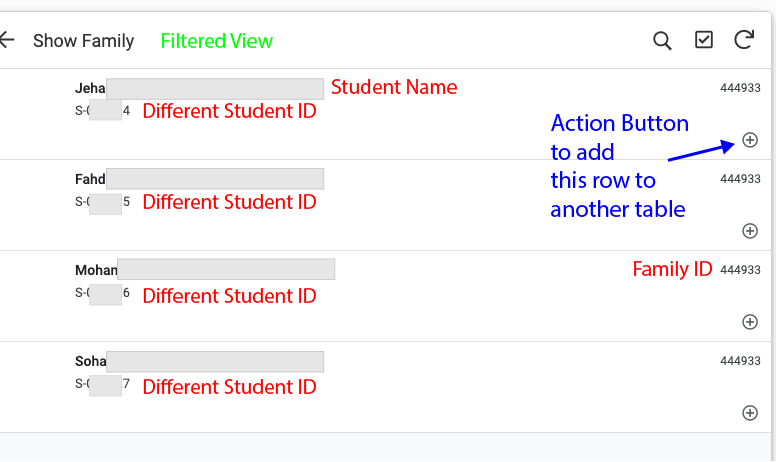Tap the plus action button for Mohan
This screenshot has height=462, width=777.
click(750, 322)
